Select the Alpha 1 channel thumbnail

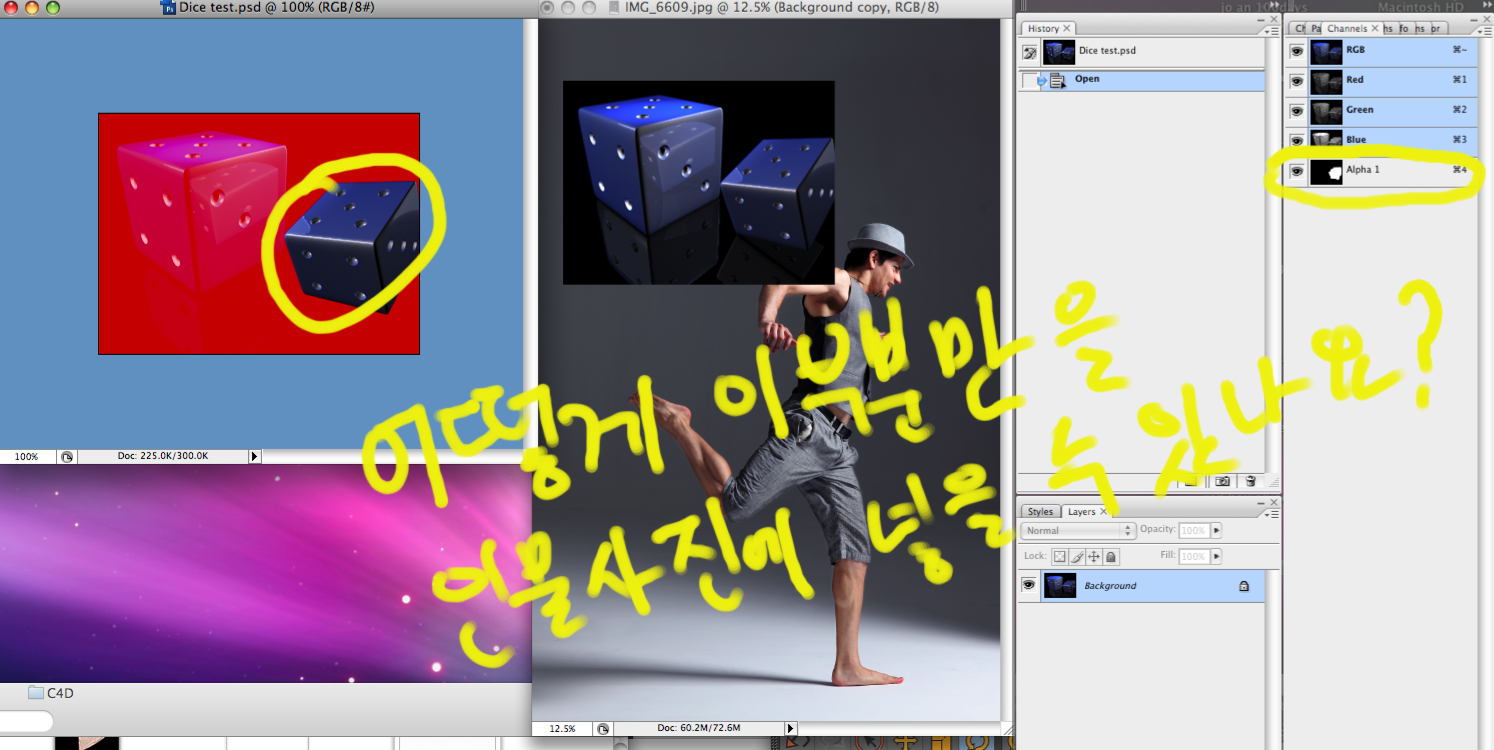click(1326, 170)
